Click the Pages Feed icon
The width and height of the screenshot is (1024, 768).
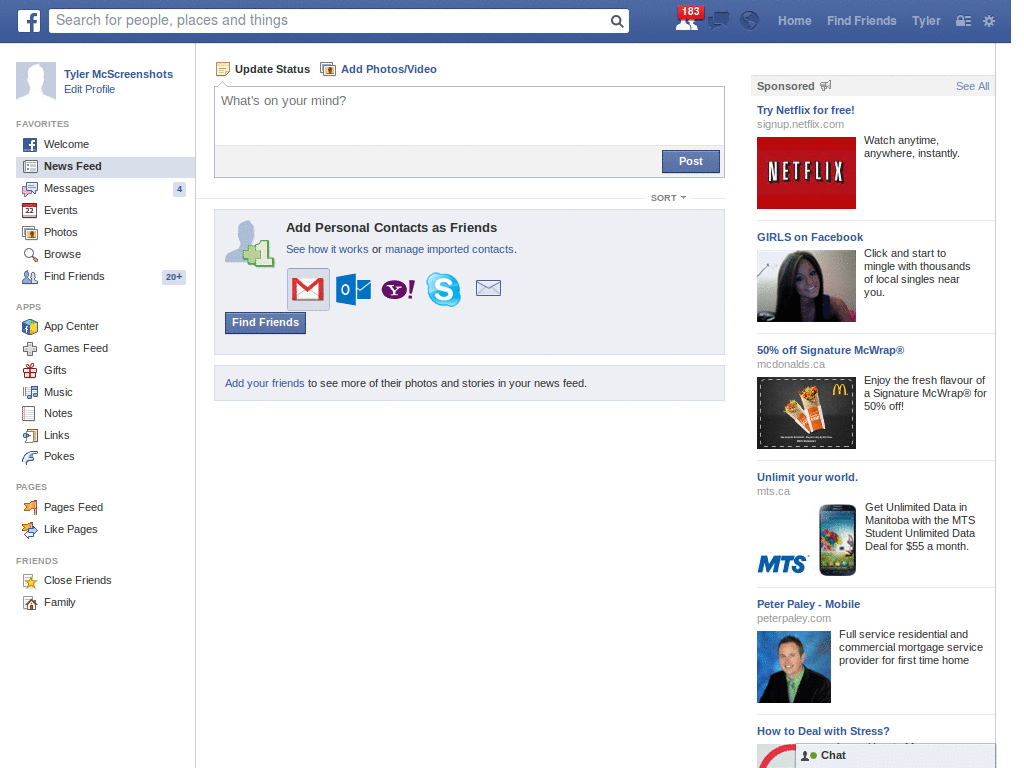pos(30,507)
